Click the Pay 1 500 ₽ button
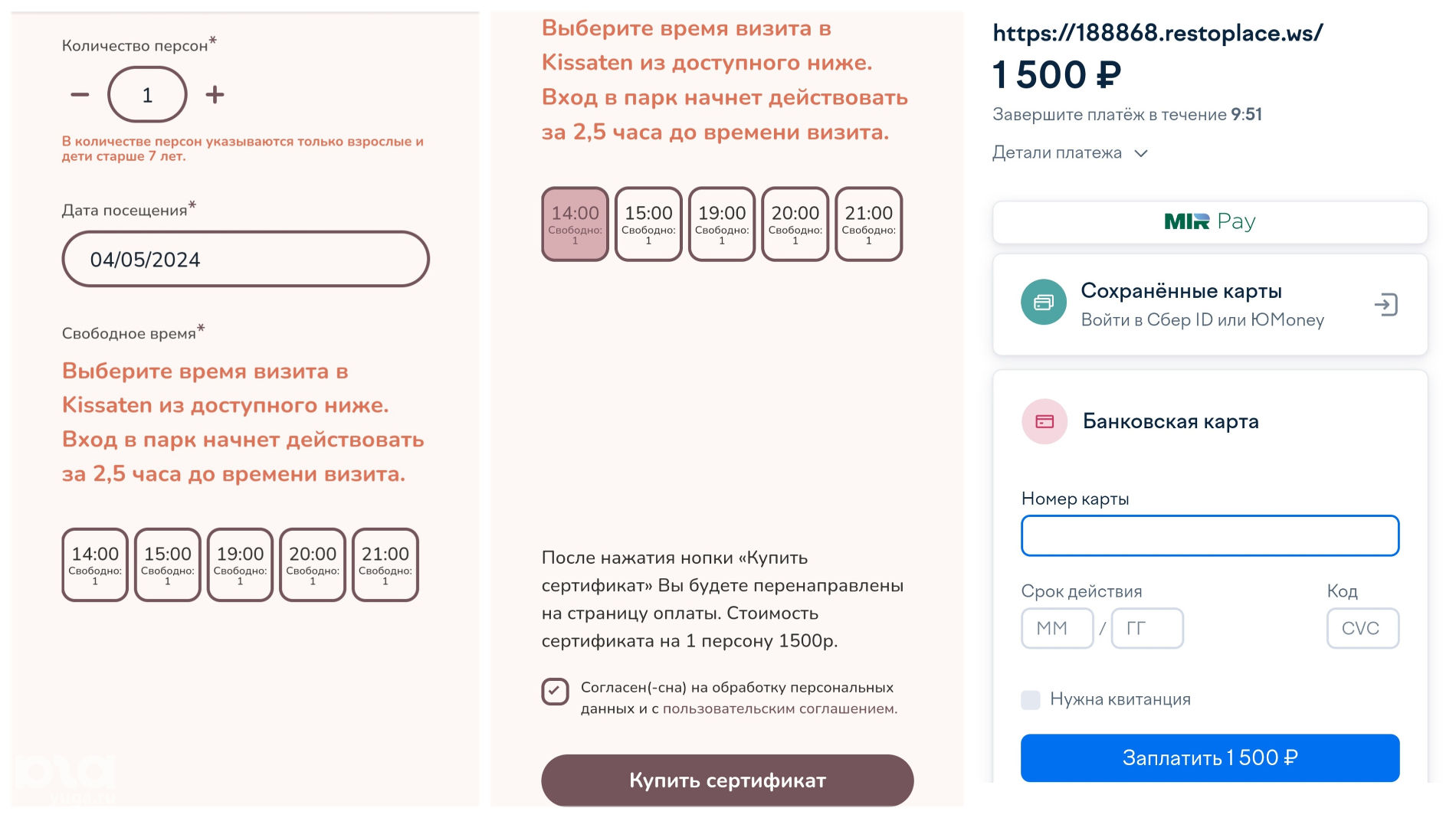 [1209, 757]
